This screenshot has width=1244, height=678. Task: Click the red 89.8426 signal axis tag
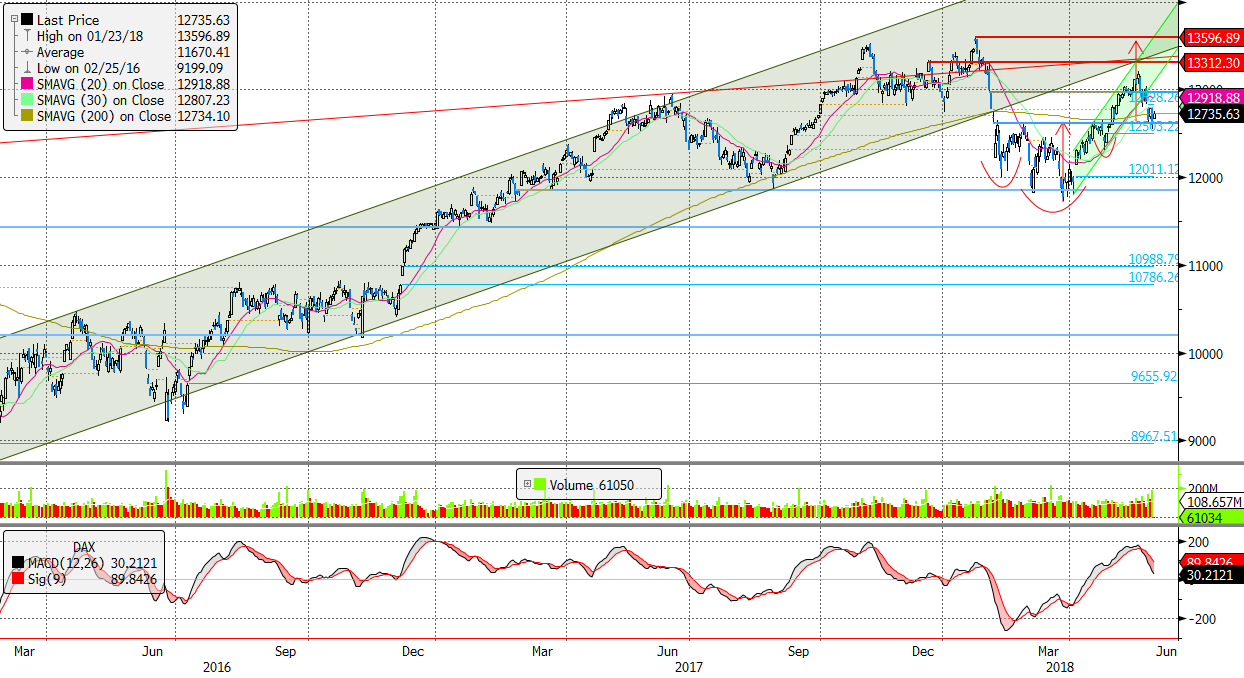click(1212, 561)
